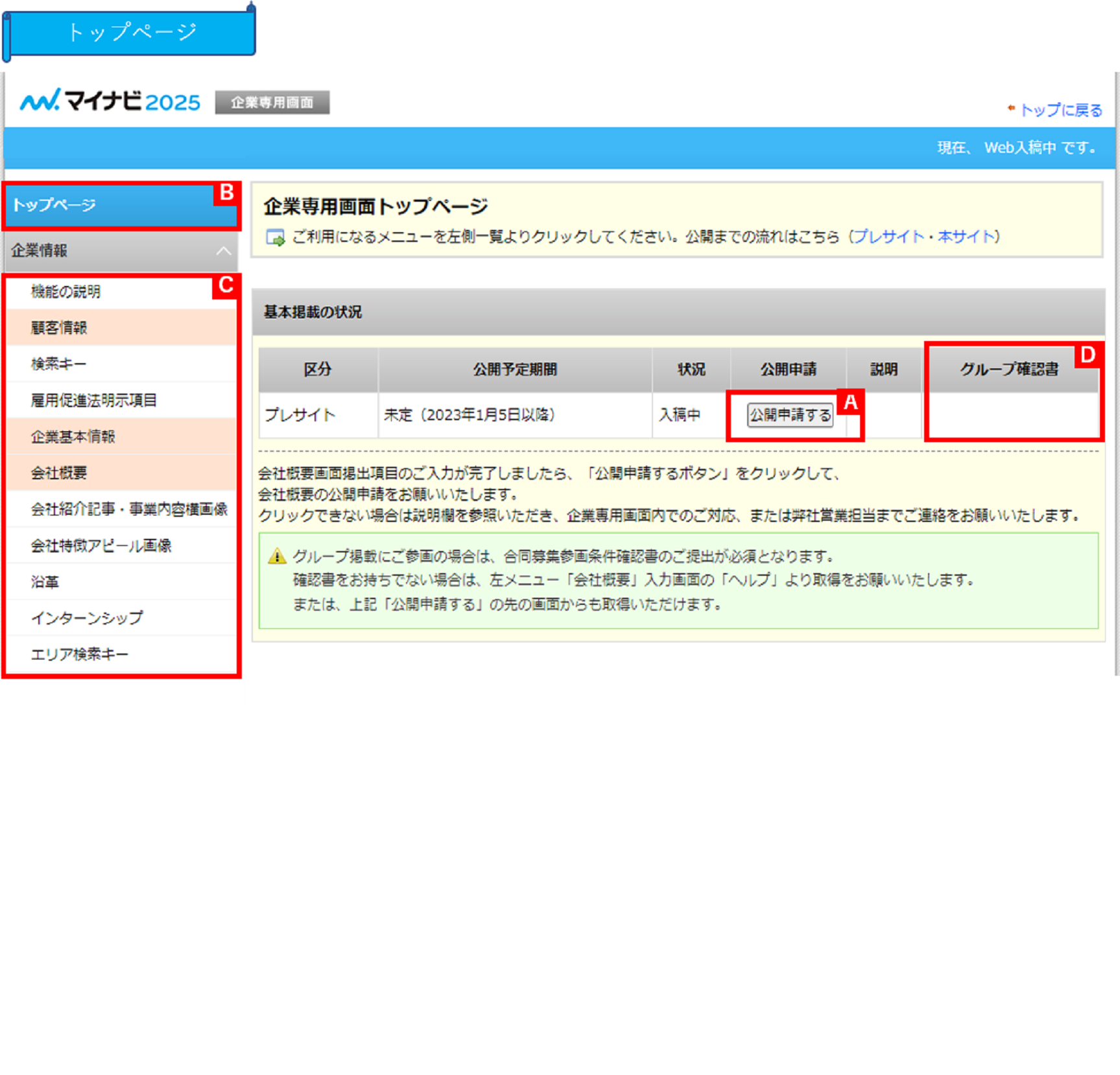This screenshot has width=1120, height=1075.
Task: Open 機能の説明 menu item
Action: coord(121,292)
